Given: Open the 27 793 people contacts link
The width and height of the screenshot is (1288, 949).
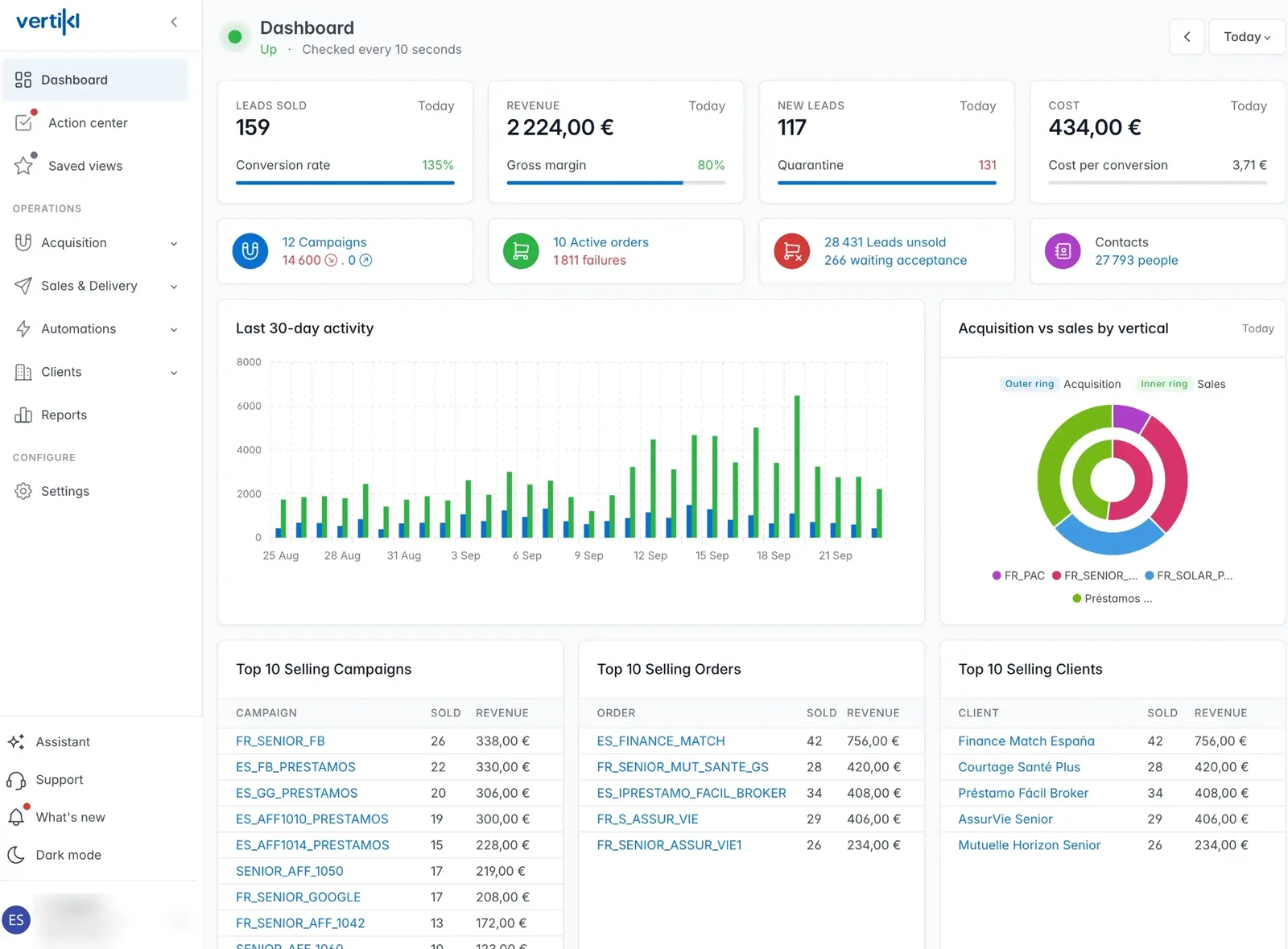Looking at the screenshot, I should pos(1137,260).
